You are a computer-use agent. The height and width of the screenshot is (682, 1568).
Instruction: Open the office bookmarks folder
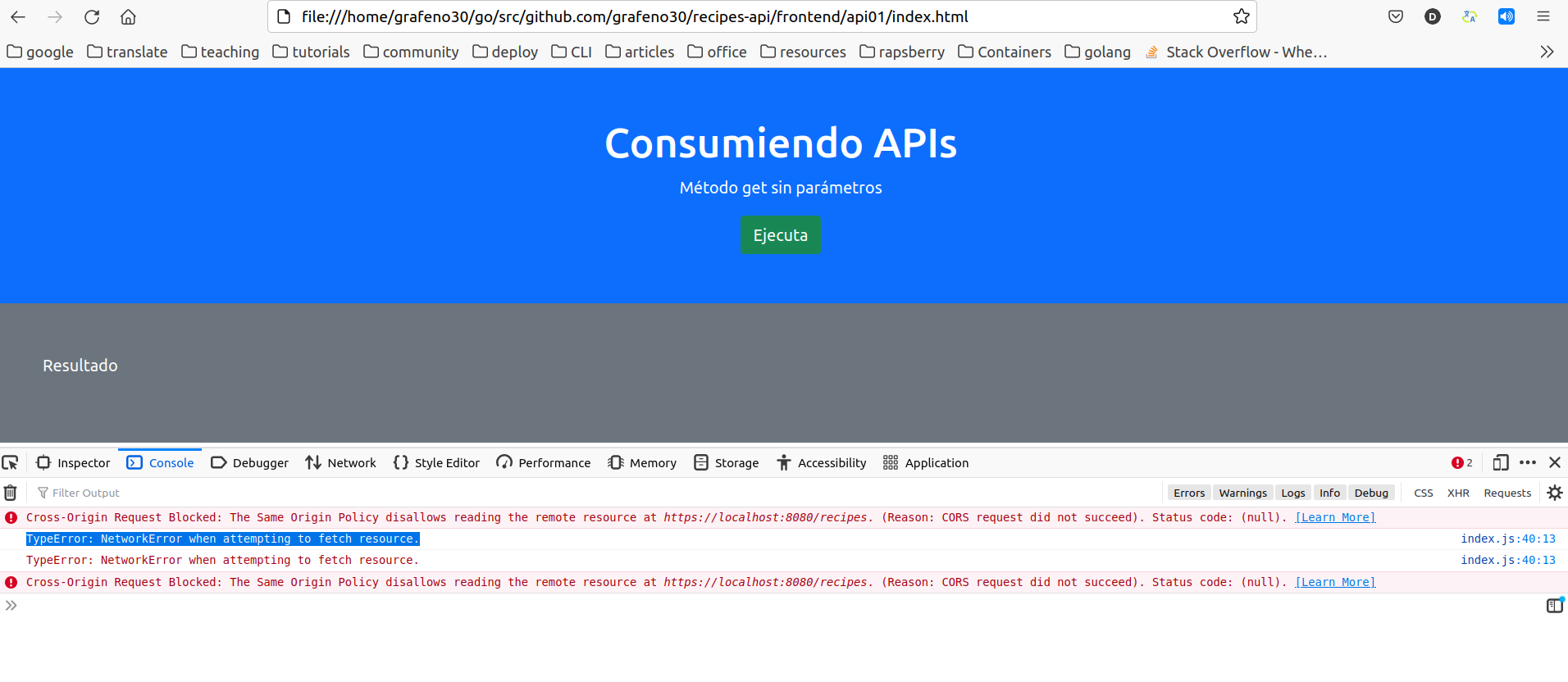tap(718, 52)
